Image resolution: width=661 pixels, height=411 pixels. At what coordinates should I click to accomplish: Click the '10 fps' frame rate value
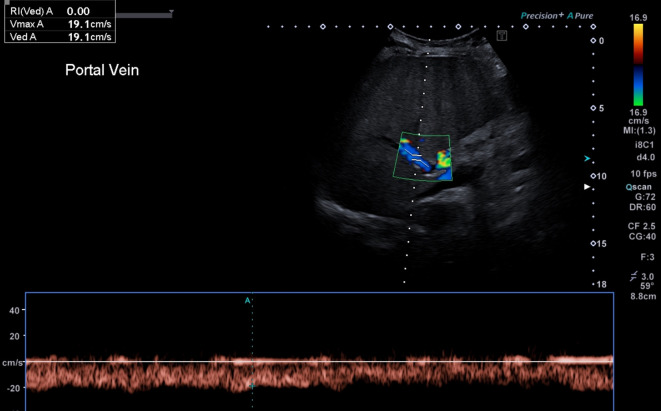(643, 174)
